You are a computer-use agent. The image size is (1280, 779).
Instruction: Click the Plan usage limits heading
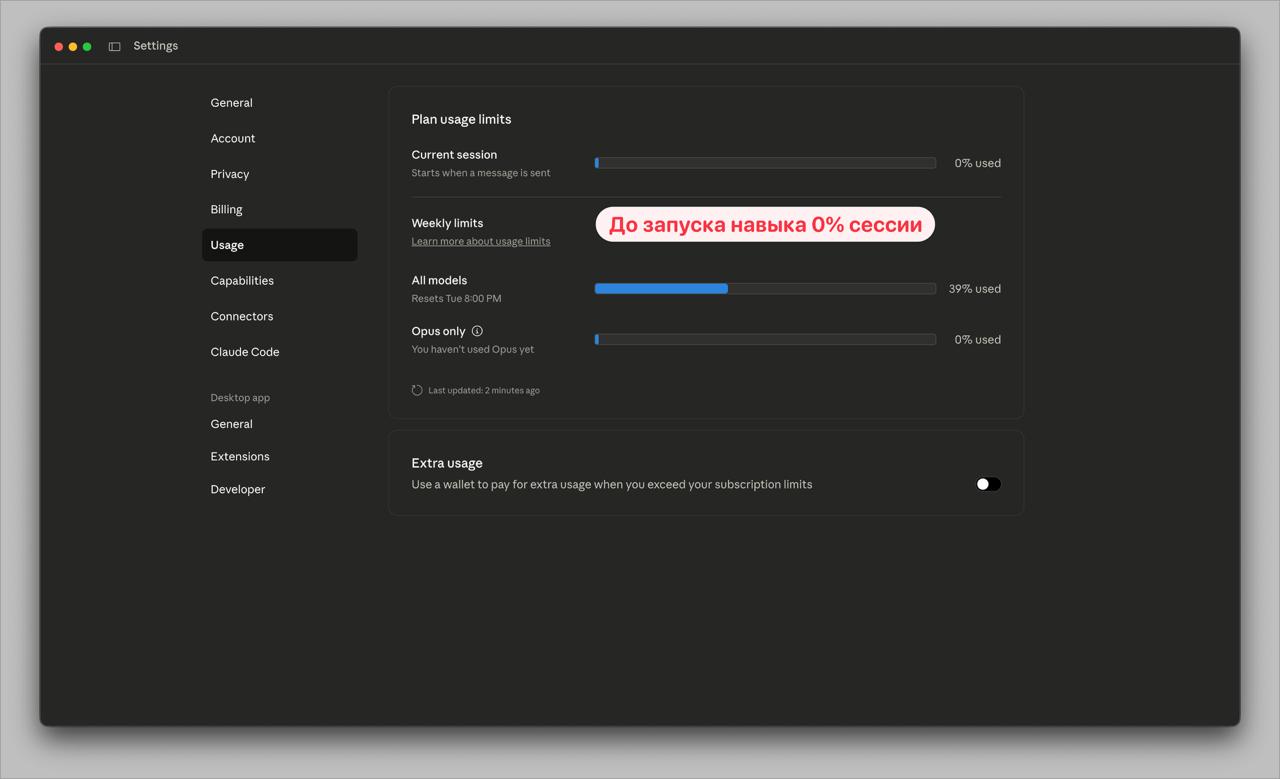click(x=461, y=119)
